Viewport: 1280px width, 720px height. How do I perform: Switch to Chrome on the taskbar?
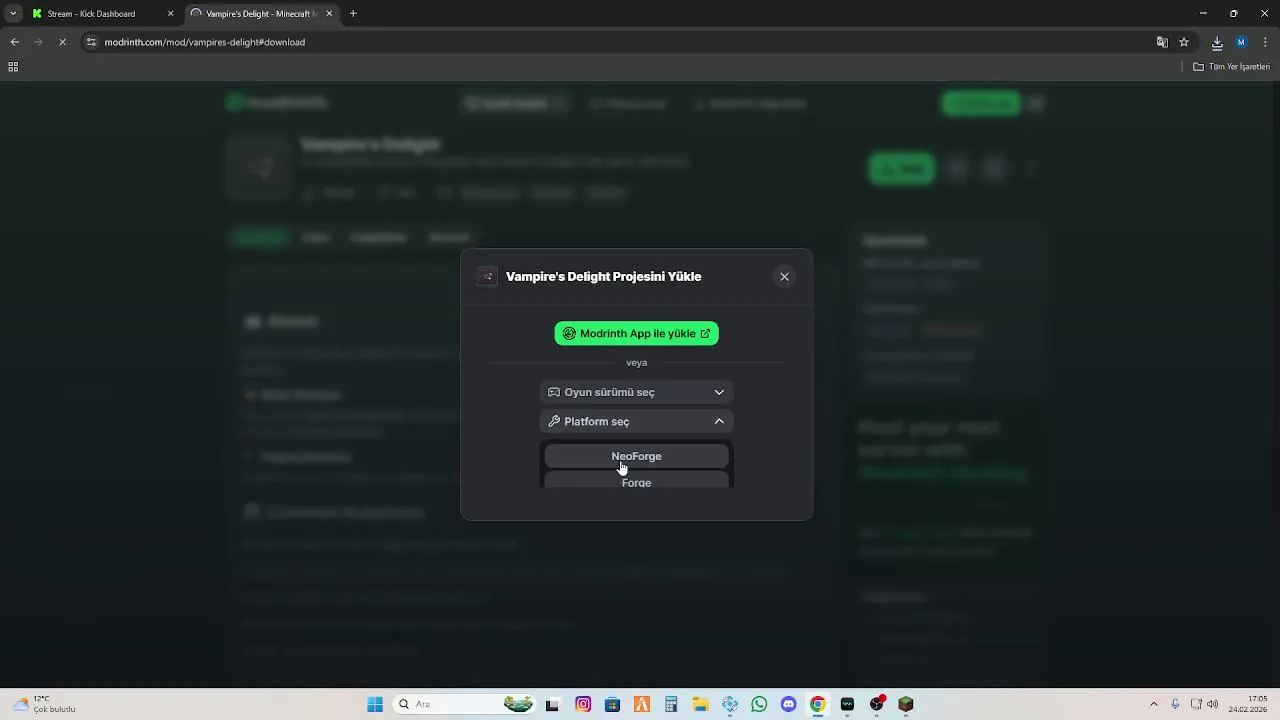(x=818, y=704)
